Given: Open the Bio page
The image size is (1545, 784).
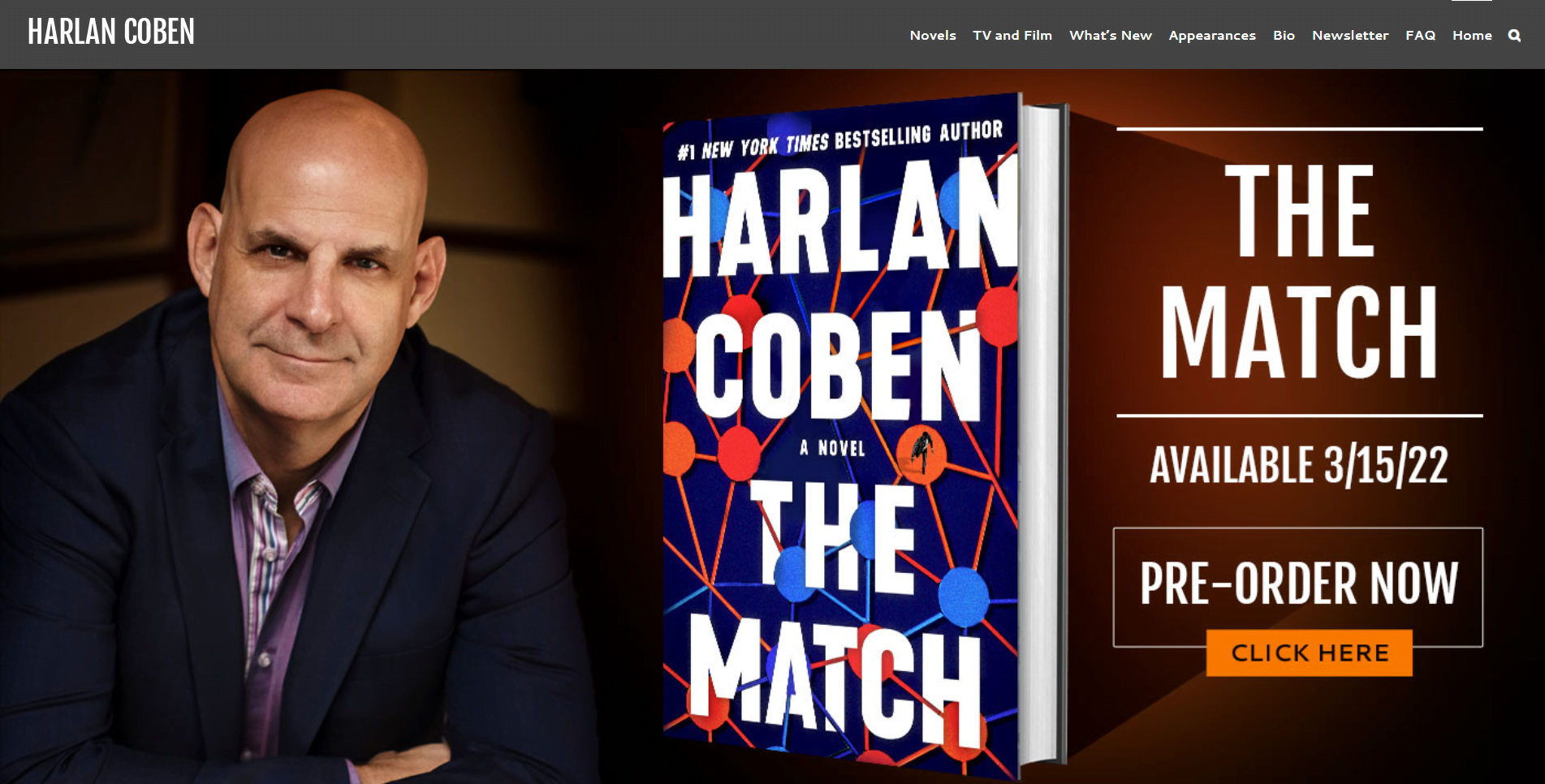Looking at the screenshot, I should (x=1284, y=35).
